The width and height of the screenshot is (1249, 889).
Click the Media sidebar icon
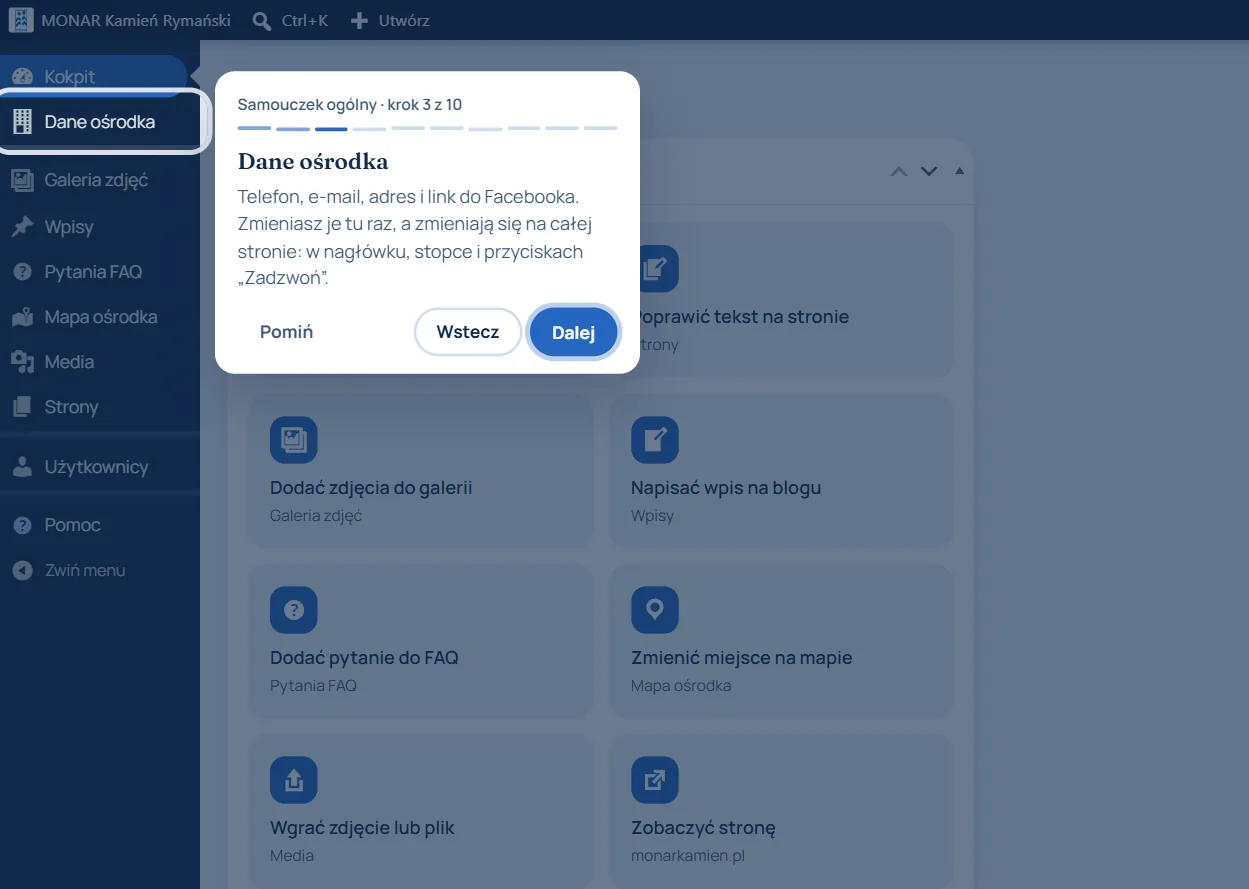(x=22, y=362)
